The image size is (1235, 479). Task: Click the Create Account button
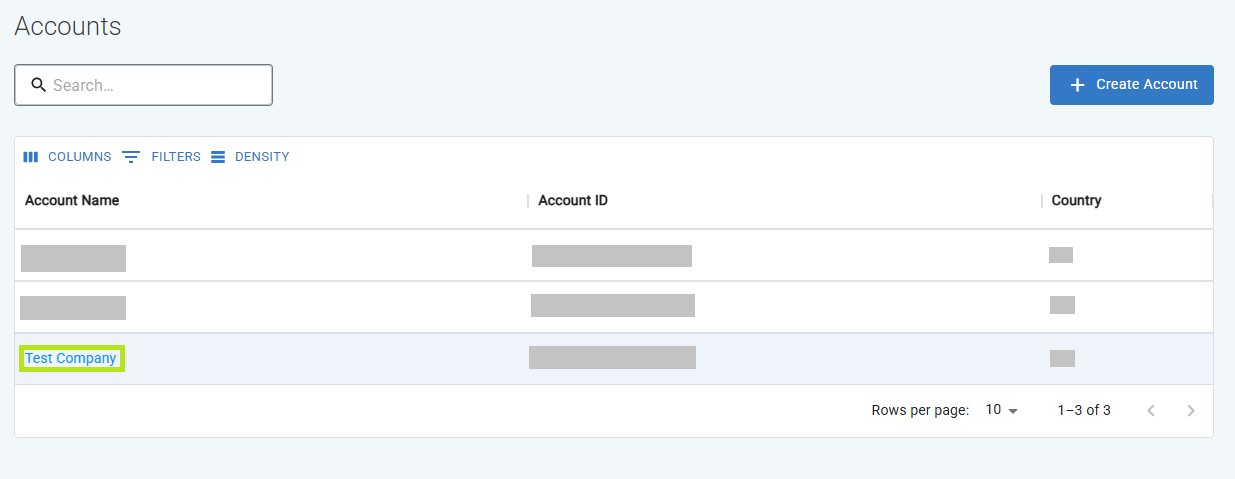(1131, 85)
